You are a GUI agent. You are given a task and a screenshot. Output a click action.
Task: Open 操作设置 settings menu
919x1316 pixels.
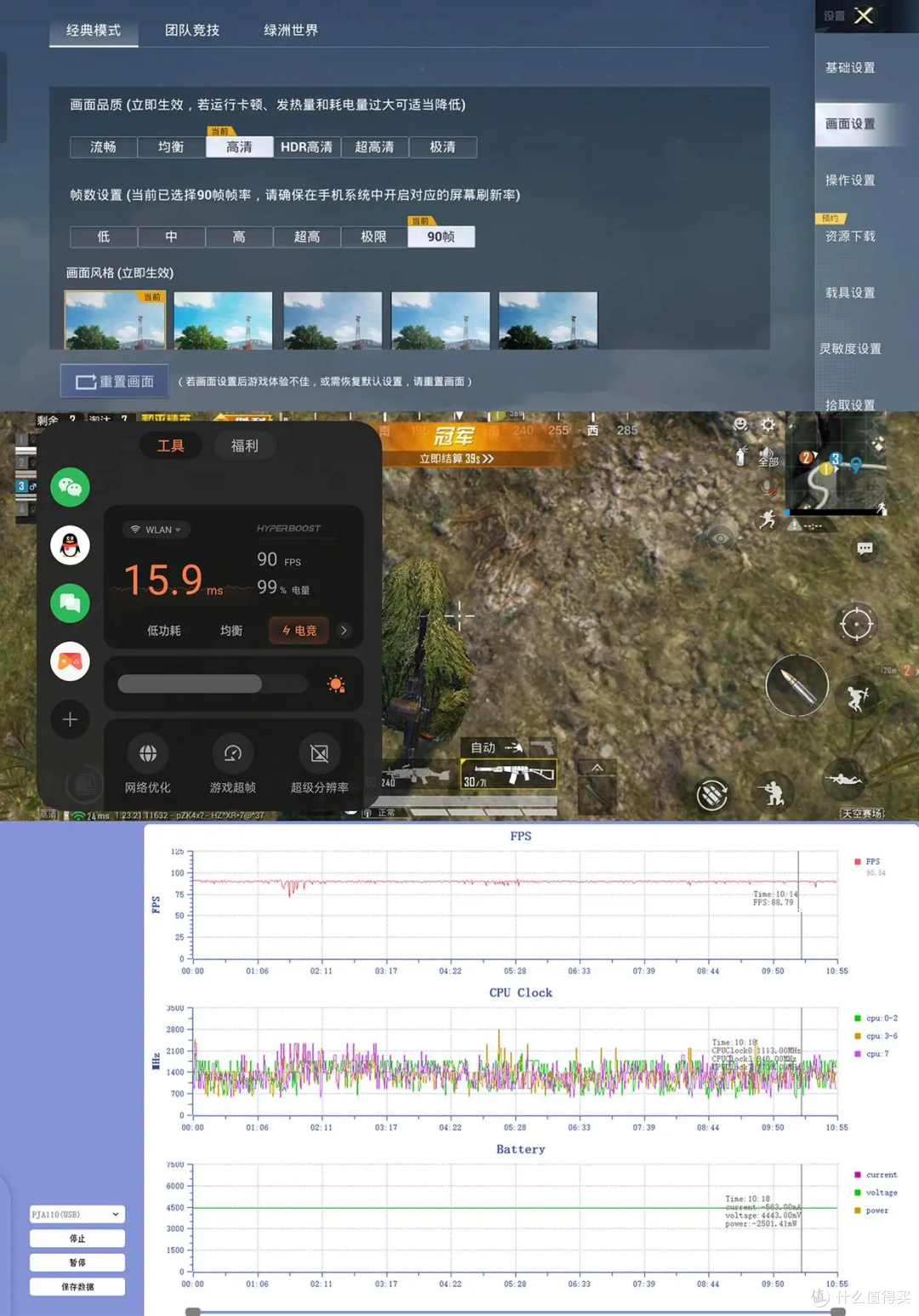850,180
